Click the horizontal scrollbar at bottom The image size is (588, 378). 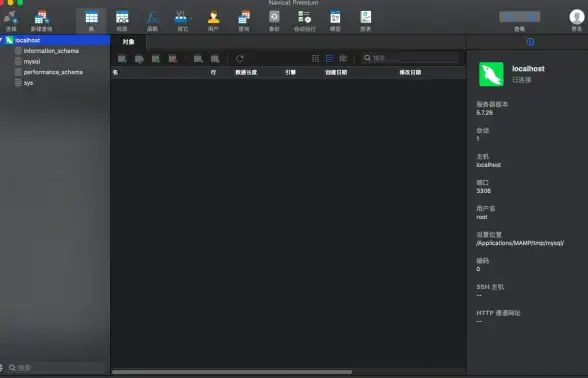tap(232, 372)
